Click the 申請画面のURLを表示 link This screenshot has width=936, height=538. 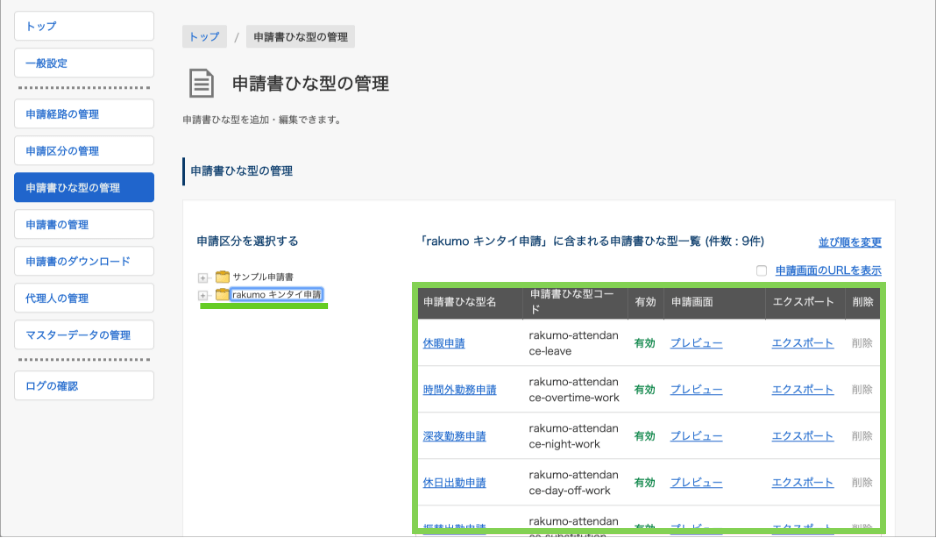tap(829, 270)
